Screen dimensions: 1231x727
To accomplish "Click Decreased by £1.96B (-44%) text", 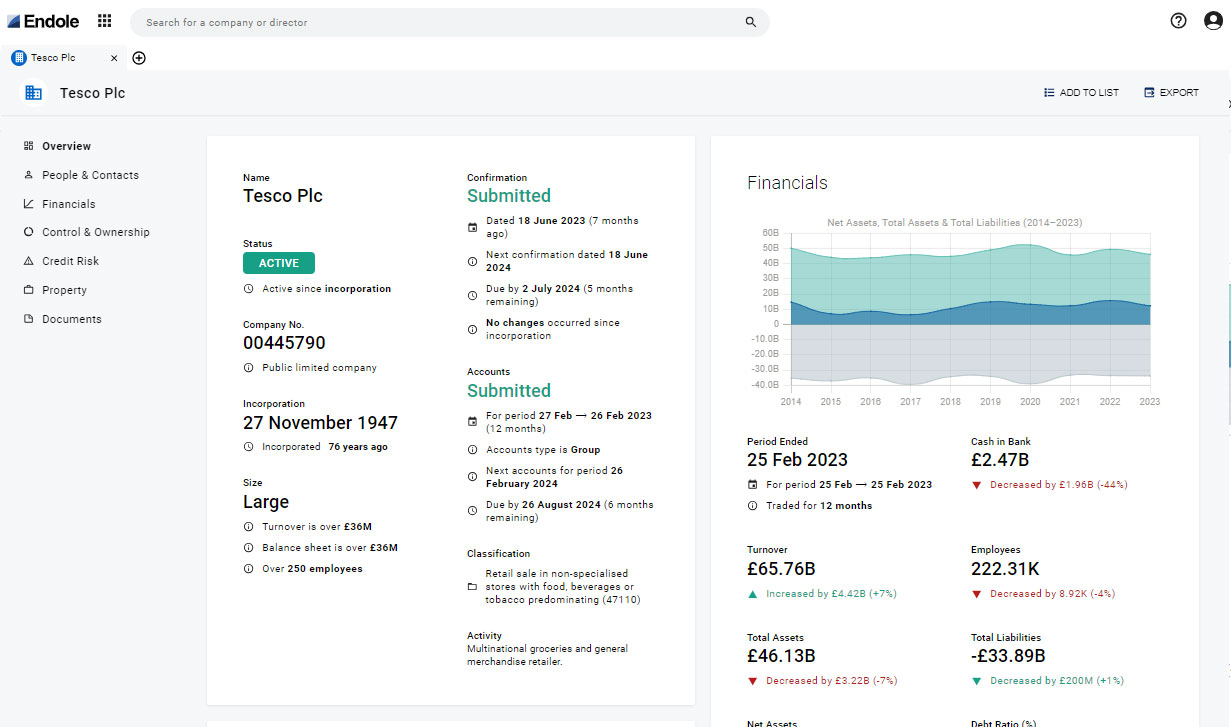I will [1059, 485].
